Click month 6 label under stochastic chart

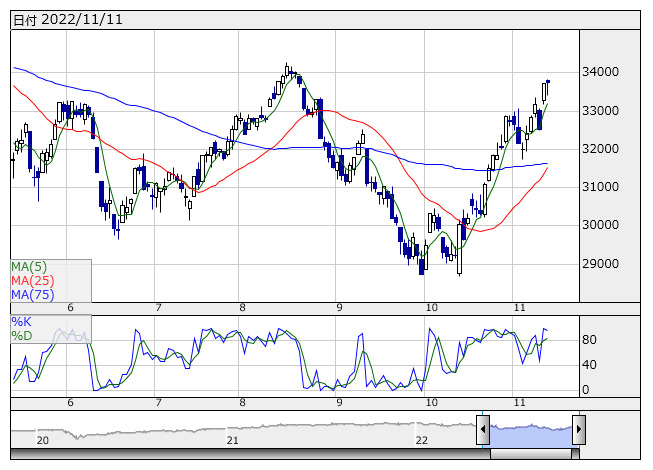(x=70, y=403)
